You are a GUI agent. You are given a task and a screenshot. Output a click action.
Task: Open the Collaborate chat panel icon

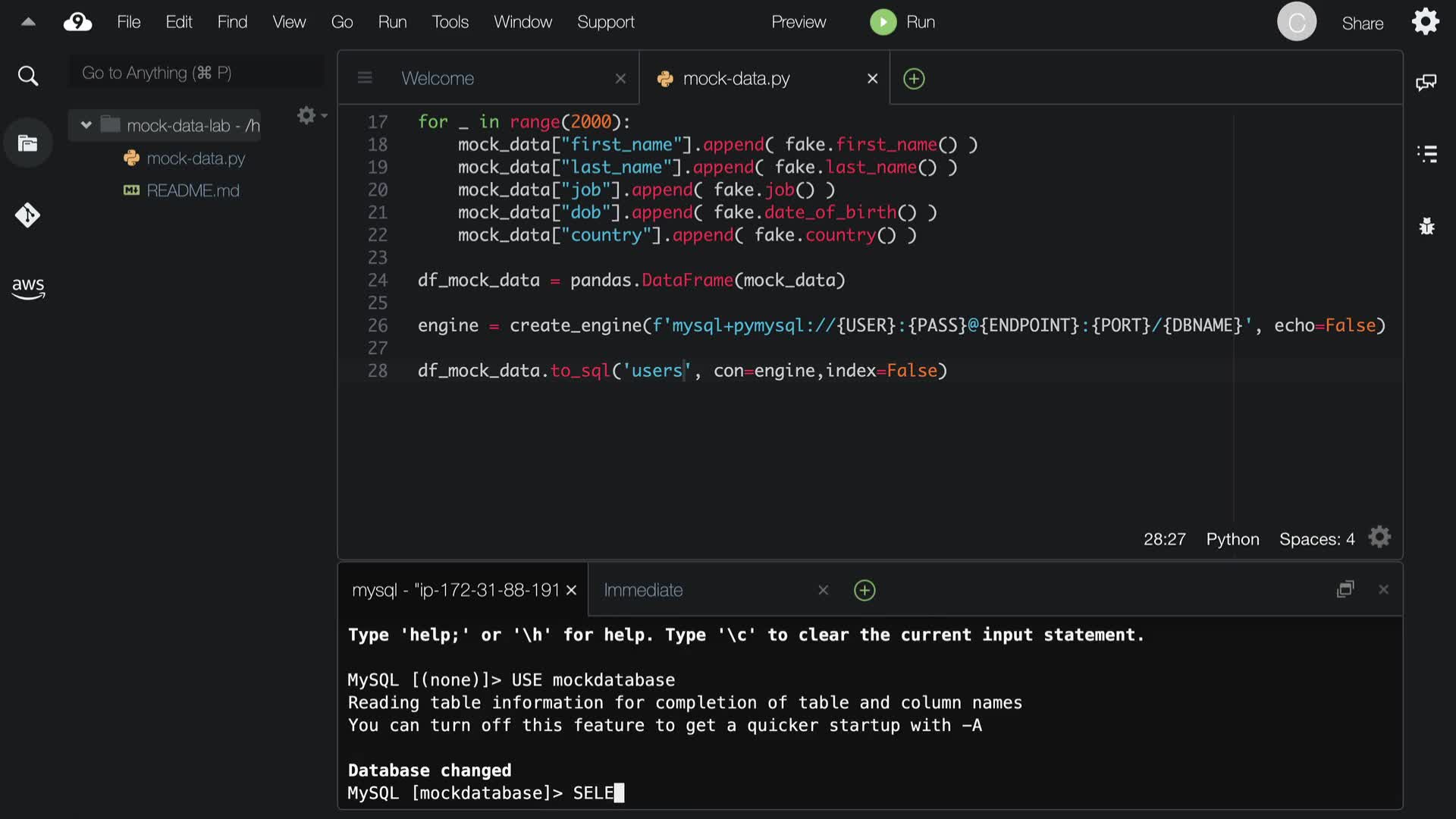point(1426,82)
